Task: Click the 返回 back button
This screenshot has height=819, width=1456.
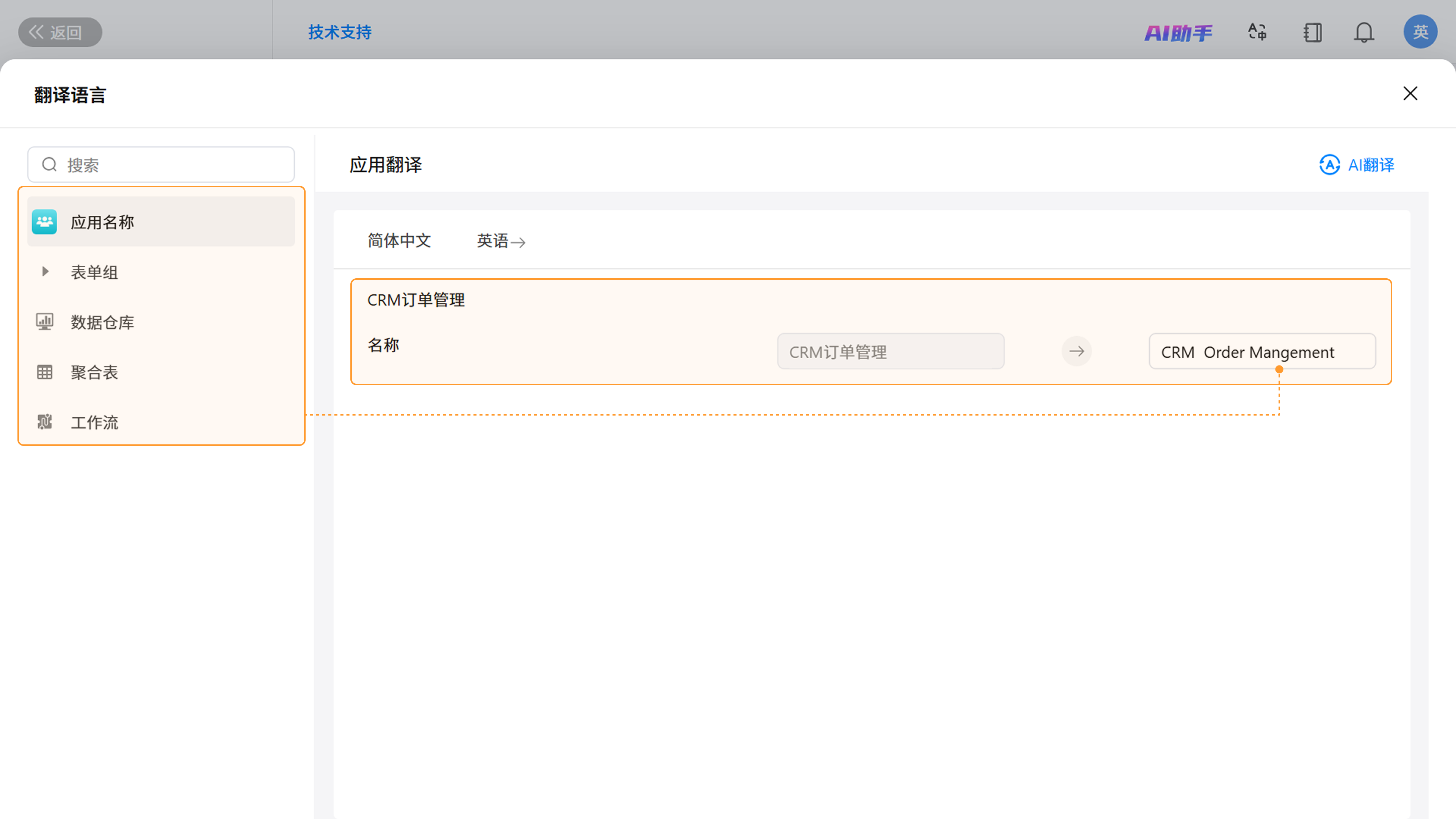Action: click(x=60, y=32)
